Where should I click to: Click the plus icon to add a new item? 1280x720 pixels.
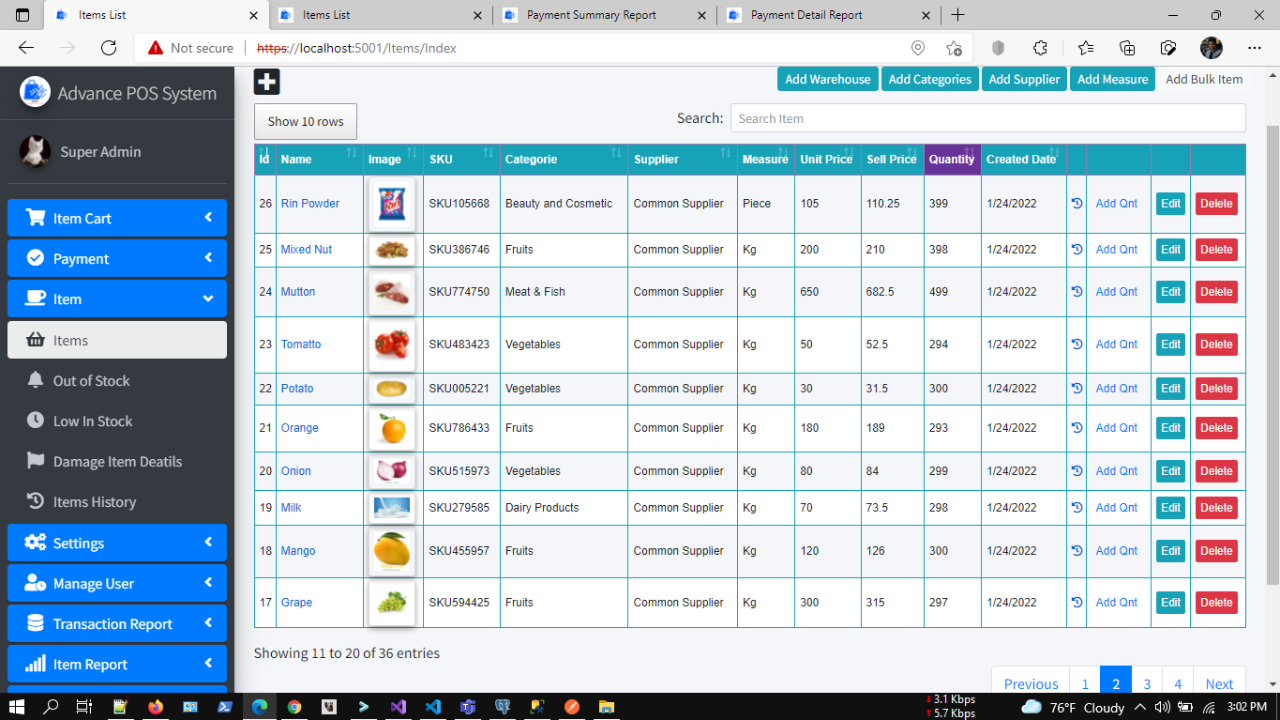[x=266, y=82]
